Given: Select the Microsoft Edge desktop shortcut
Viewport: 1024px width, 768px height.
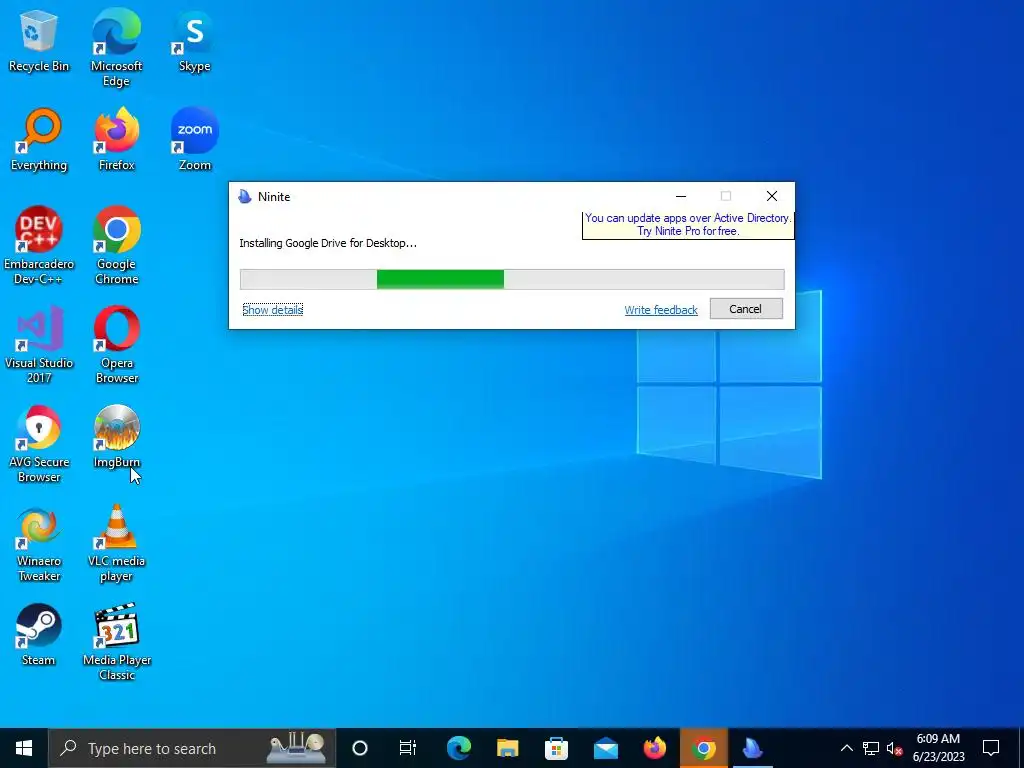Looking at the screenshot, I should [116, 48].
